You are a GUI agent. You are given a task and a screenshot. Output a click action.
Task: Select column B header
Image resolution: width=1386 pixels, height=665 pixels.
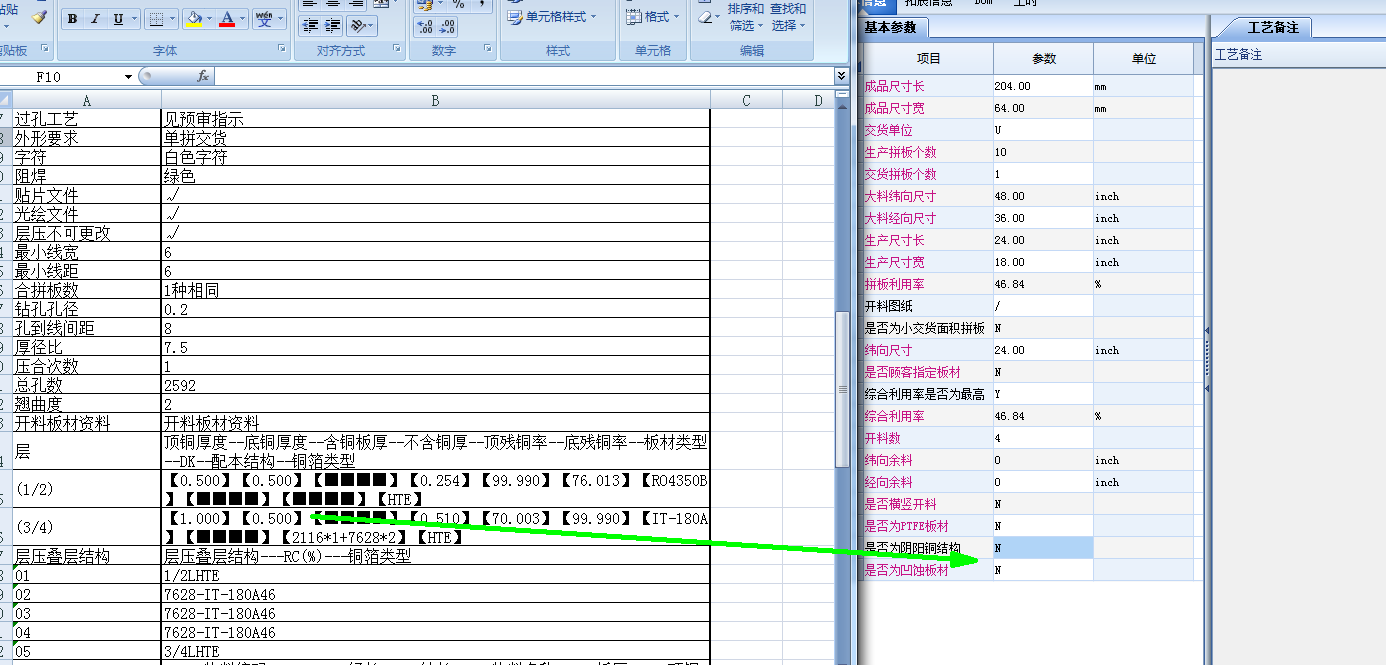[436, 100]
